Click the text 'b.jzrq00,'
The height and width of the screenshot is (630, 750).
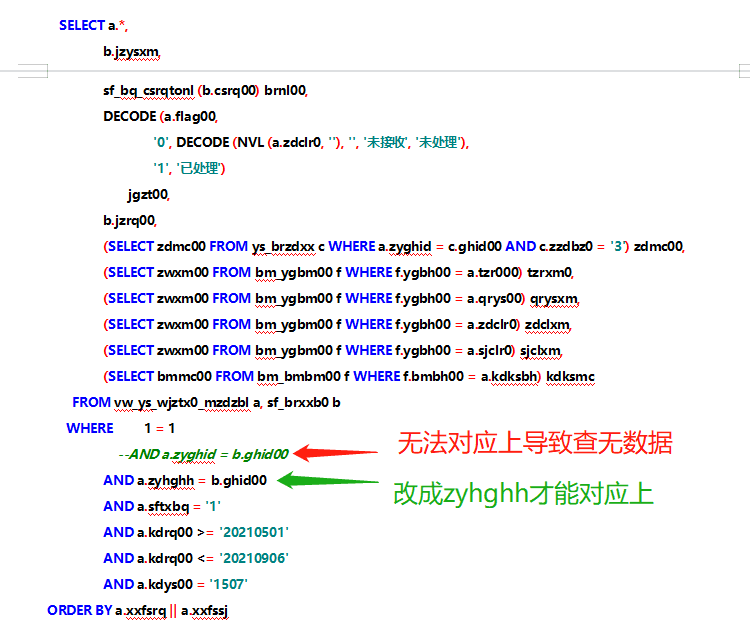tap(130, 221)
